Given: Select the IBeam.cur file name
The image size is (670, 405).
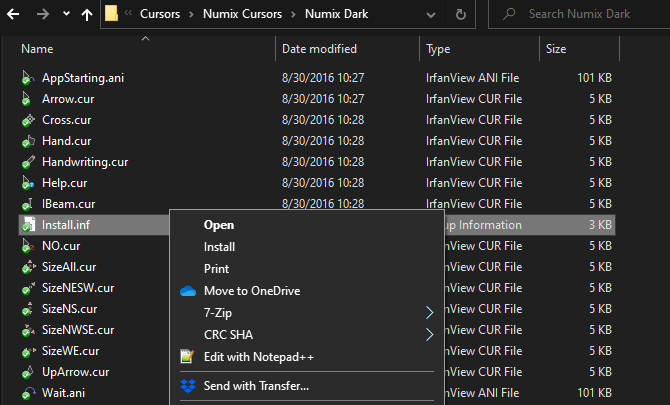Looking at the screenshot, I should point(68,204).
